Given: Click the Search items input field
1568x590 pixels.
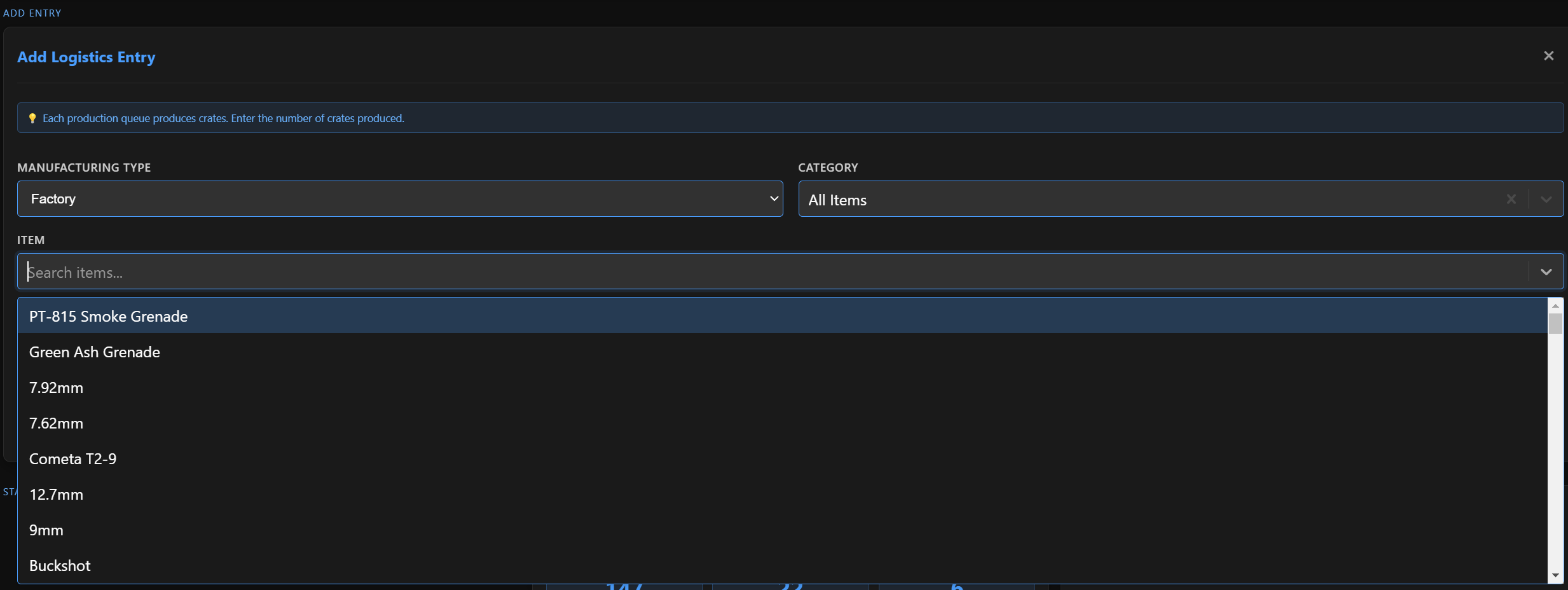Looking at the screenshot, I should [763, 272].
